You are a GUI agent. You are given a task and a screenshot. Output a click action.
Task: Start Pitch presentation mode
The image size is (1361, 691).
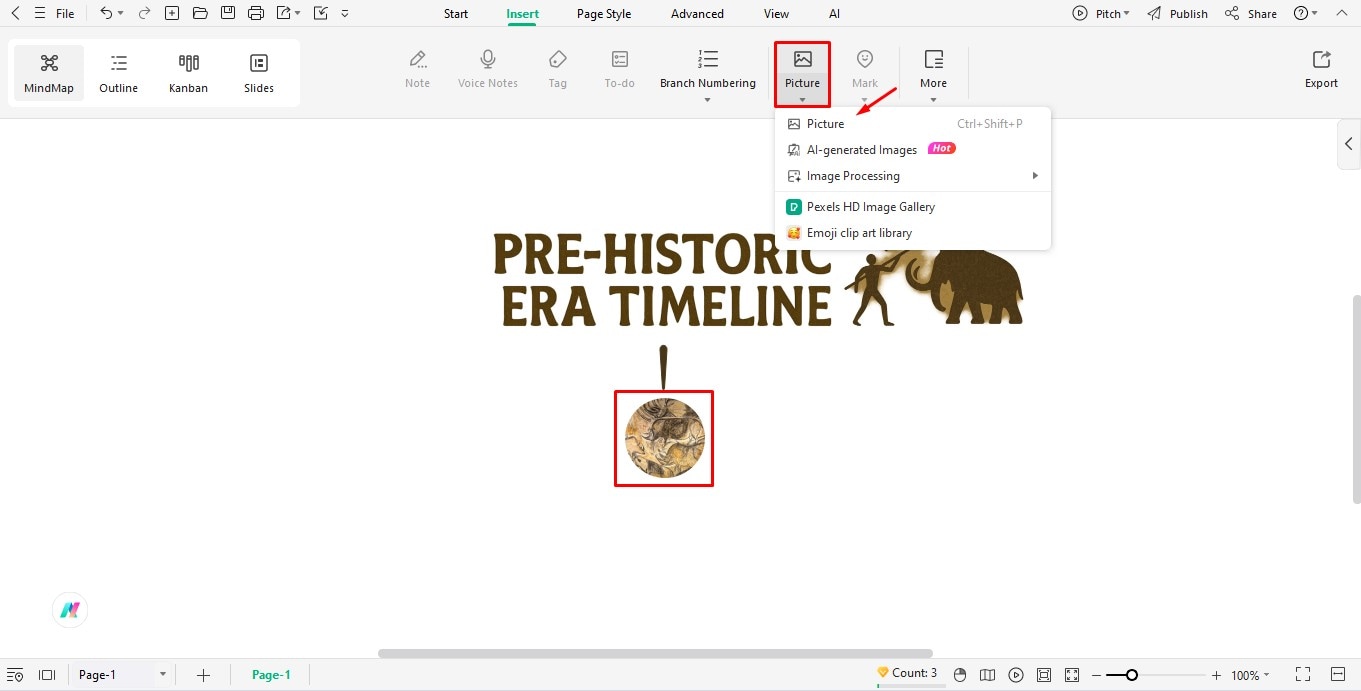tap(1101, 14)
